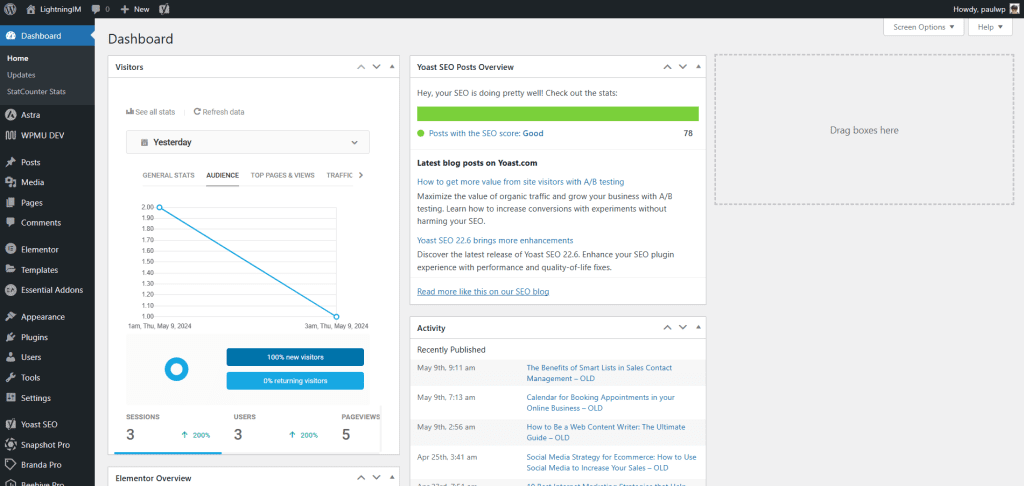
Task: Click the green SEO score progress bar
Action: (558, 114)
